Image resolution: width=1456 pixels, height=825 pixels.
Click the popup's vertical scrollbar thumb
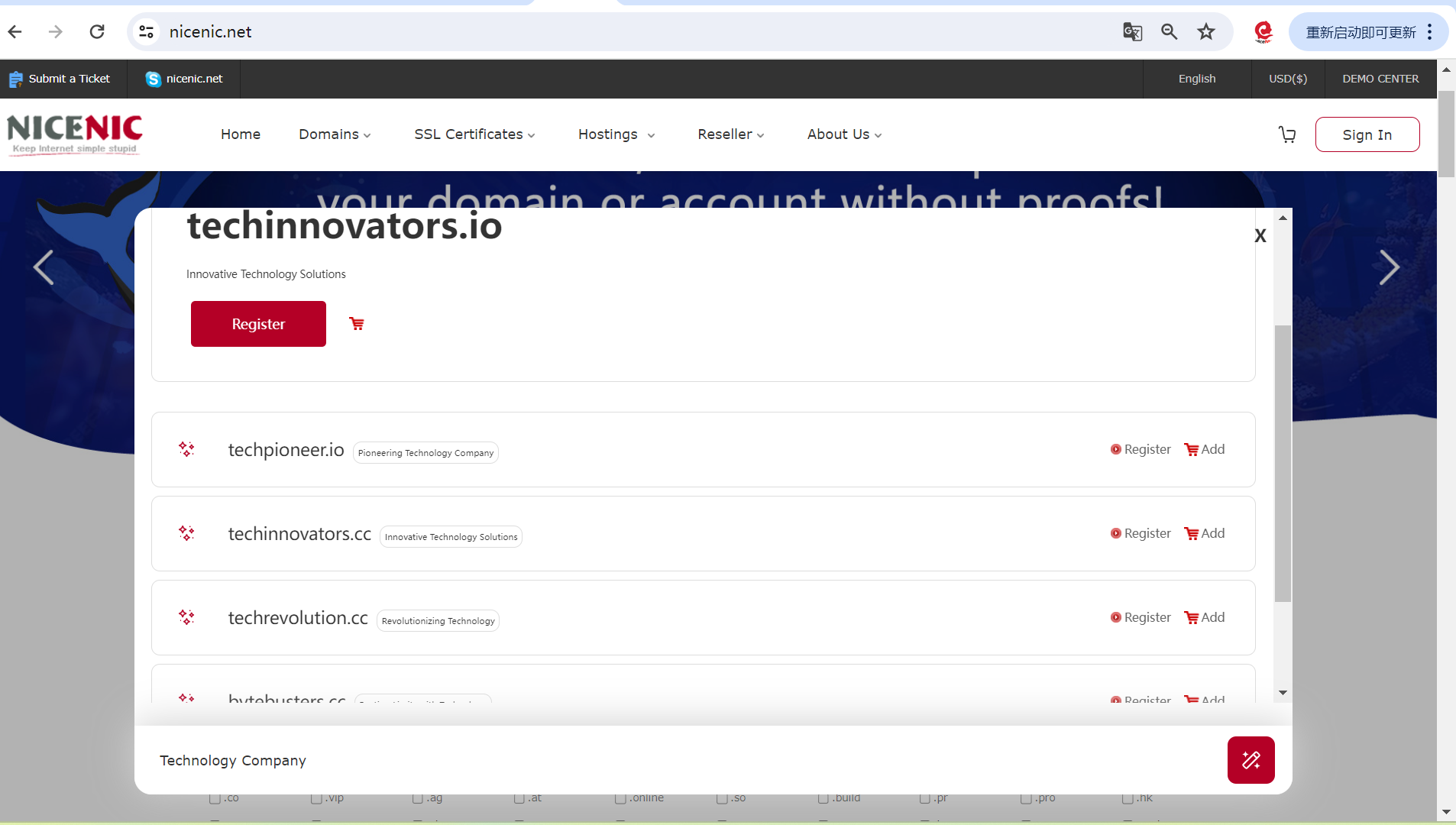point(1283,464)
